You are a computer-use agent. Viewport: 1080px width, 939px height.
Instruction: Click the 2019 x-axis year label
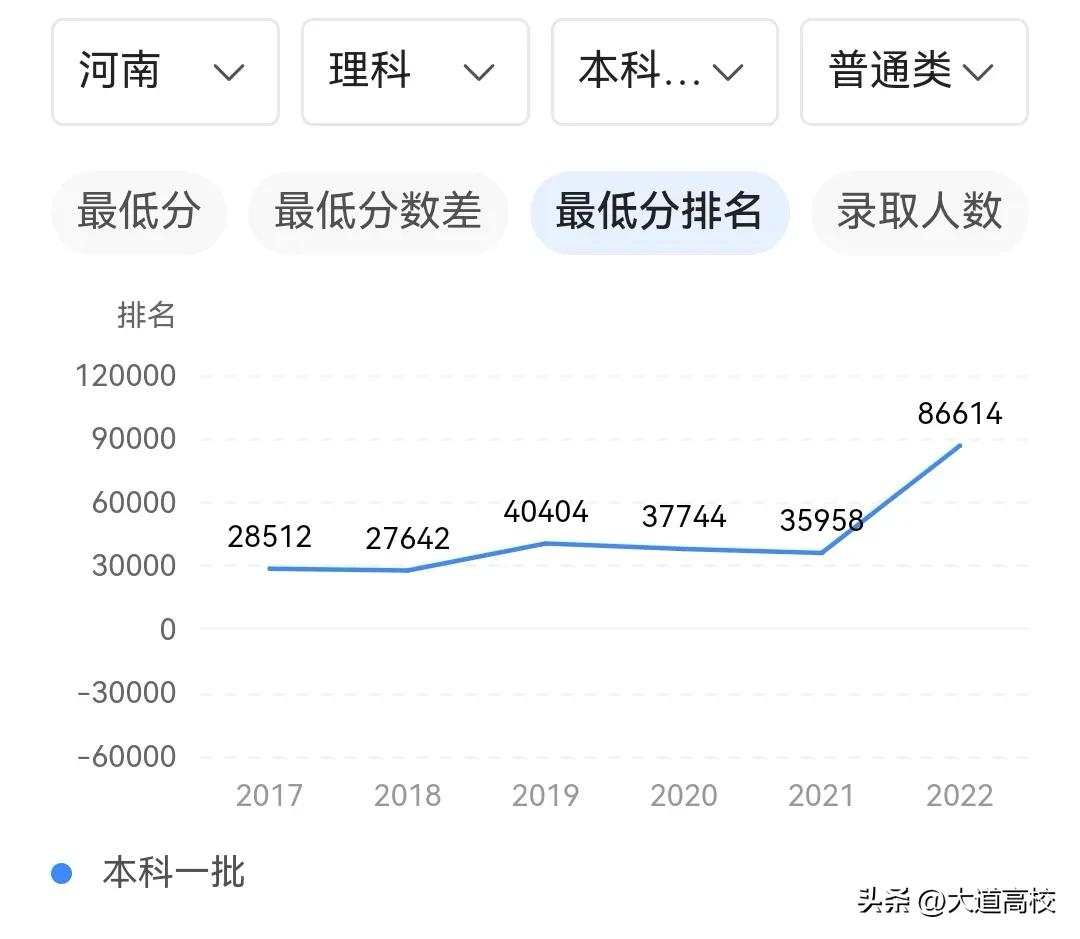pos(546,796)
